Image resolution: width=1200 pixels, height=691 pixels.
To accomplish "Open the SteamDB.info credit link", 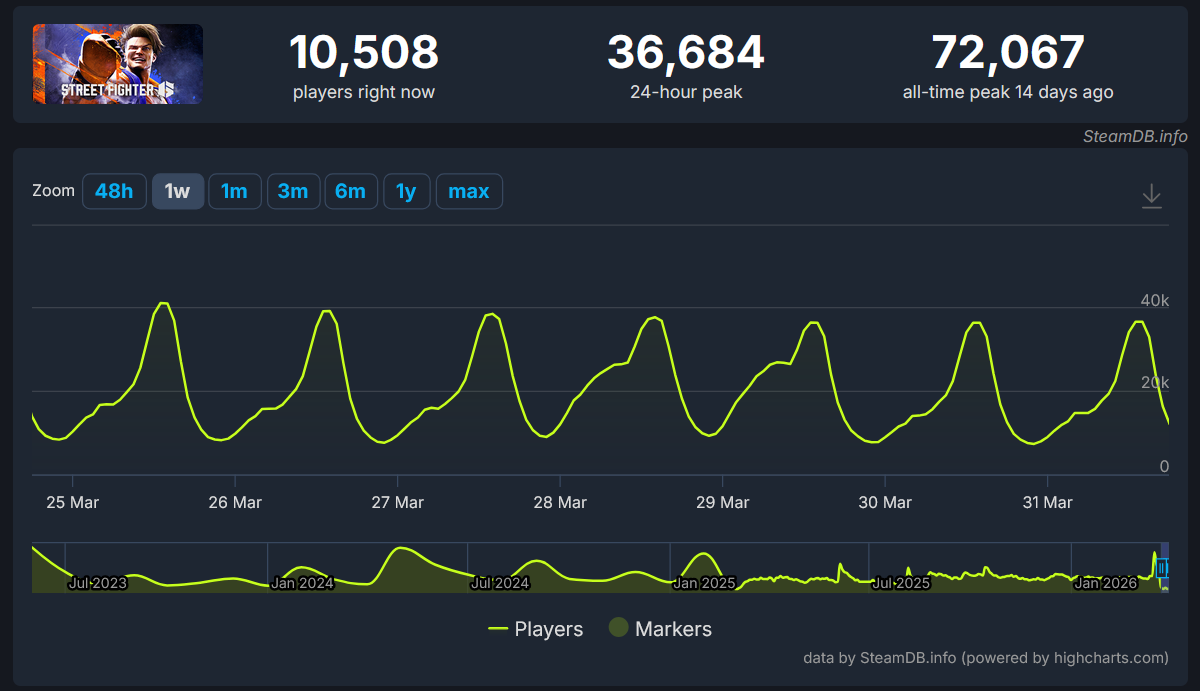I will pos(1134,137).
